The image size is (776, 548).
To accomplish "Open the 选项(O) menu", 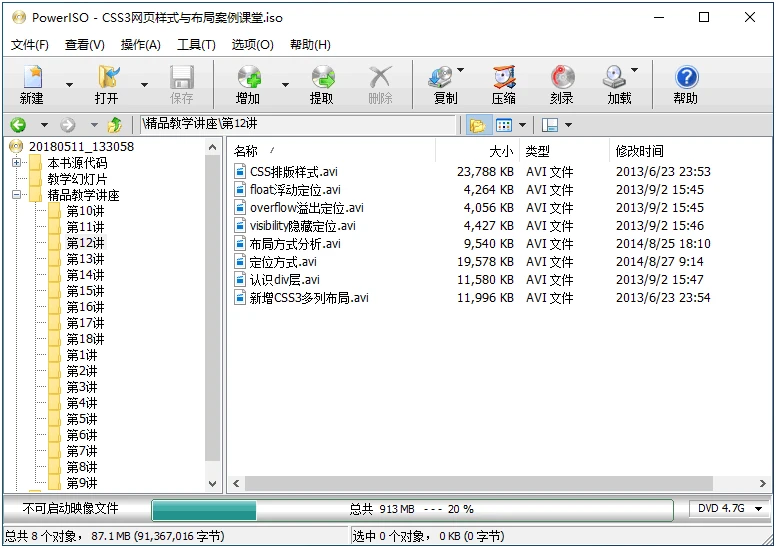I will 252,45.
